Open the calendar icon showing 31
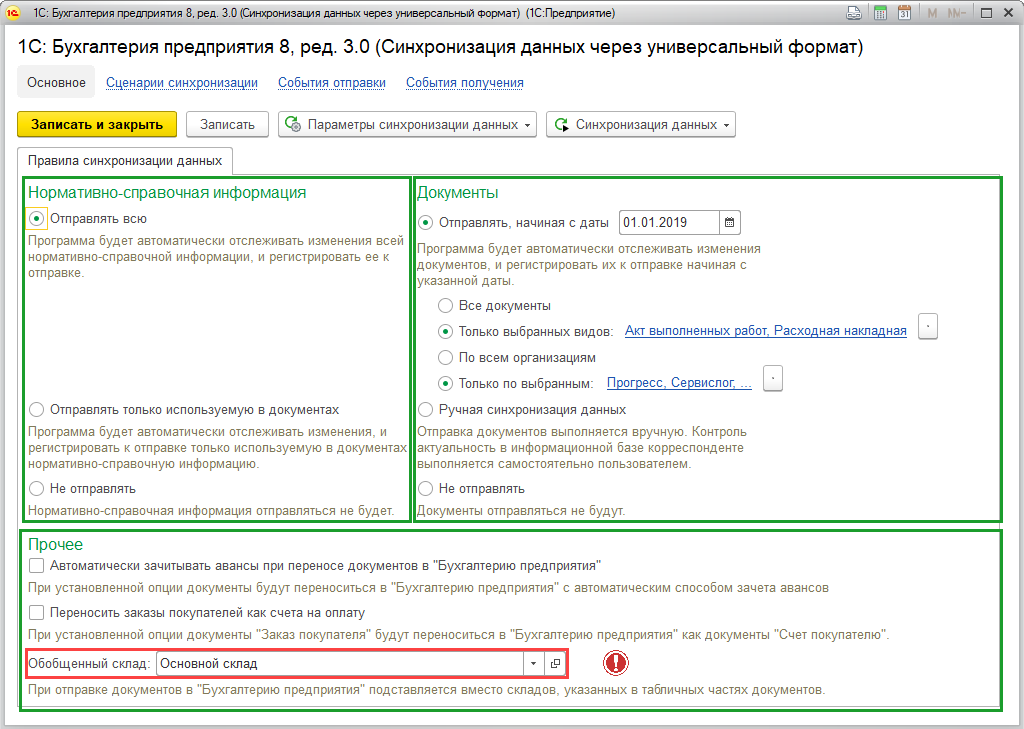The image size is (1024, 729). [x=904, y=14]
